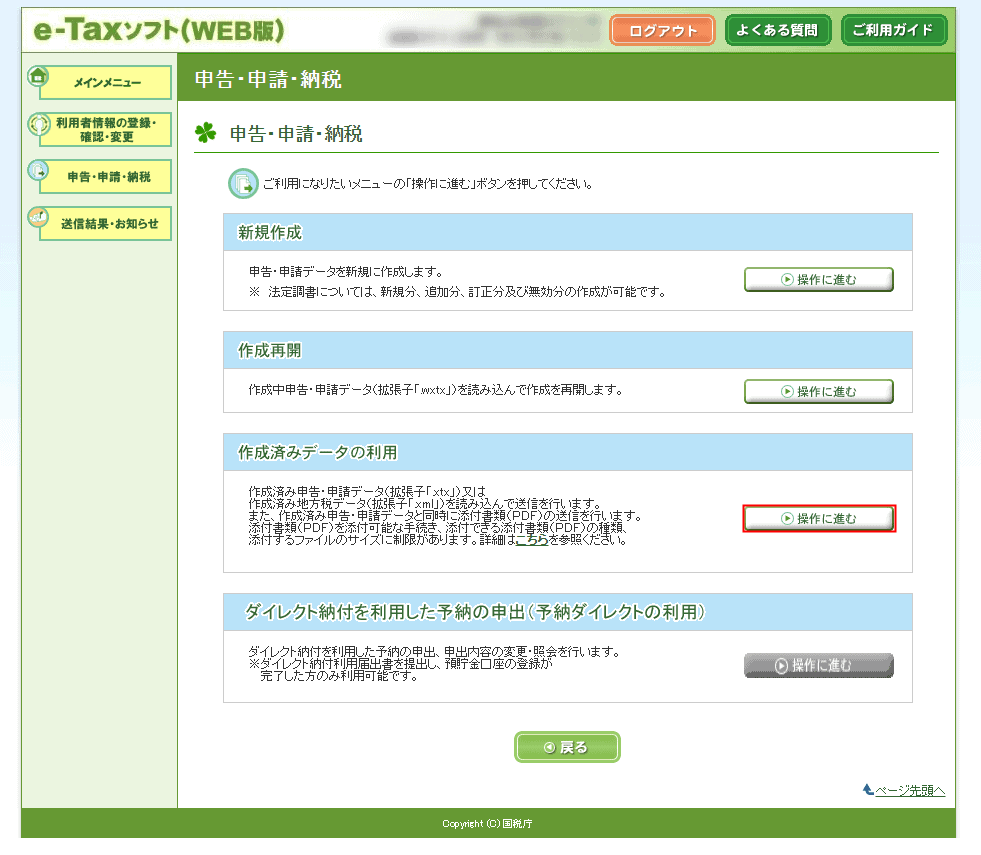The width and height of the screenshot is (981, 855).
Task: Click the 作成済みデータの利用 section header
Action: click(x=567, y=452)
